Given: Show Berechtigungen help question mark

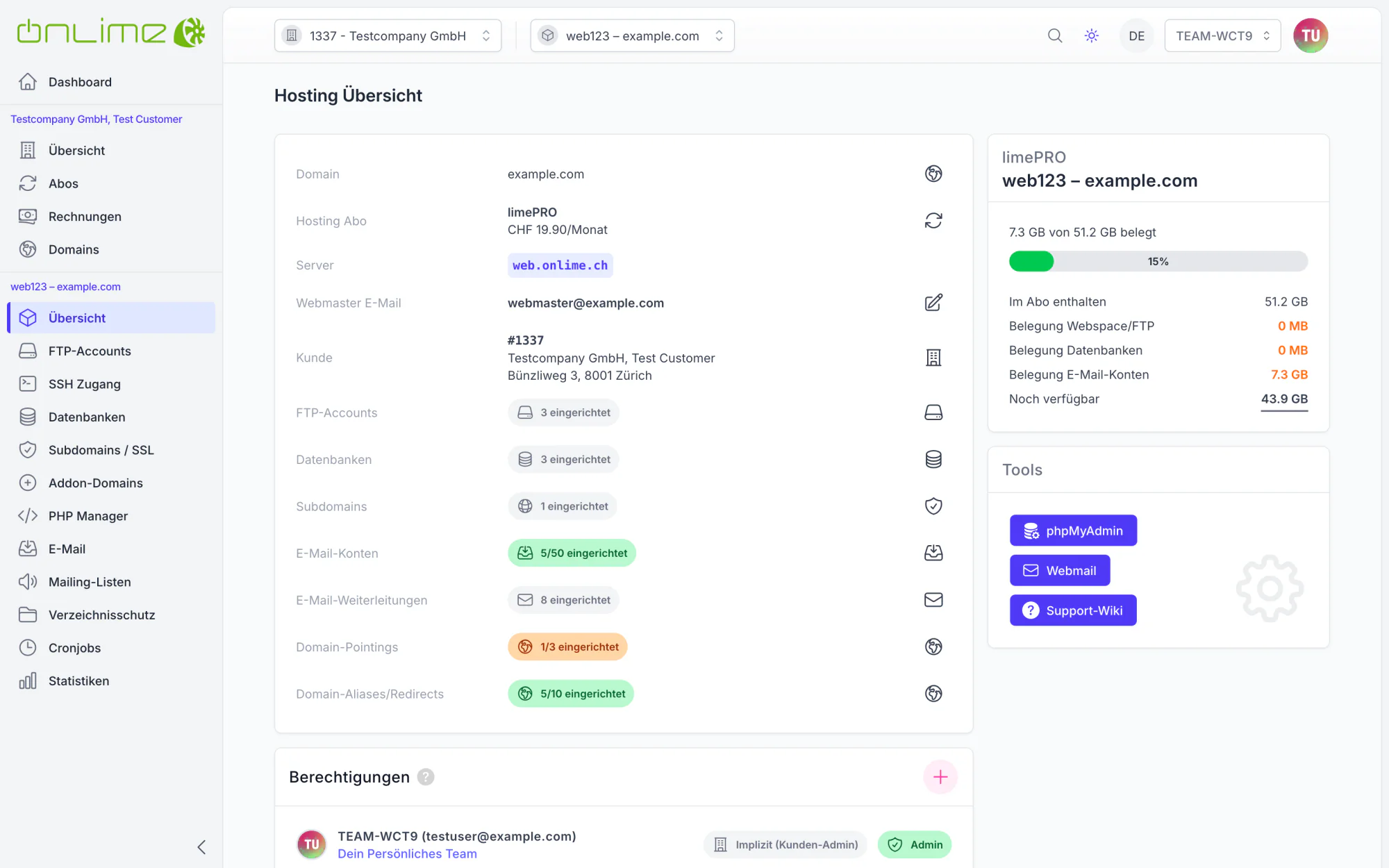Looking at the screenshot, I should 426,777.
